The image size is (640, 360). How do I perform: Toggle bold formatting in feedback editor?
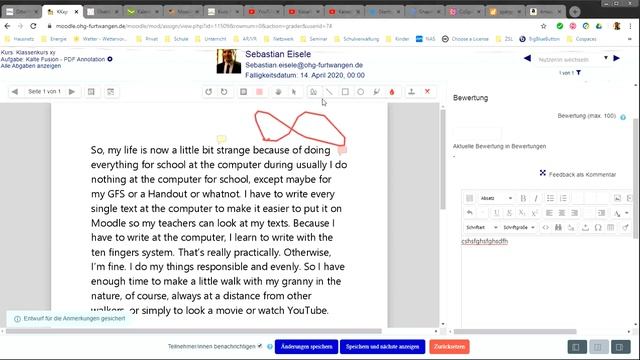523,198
